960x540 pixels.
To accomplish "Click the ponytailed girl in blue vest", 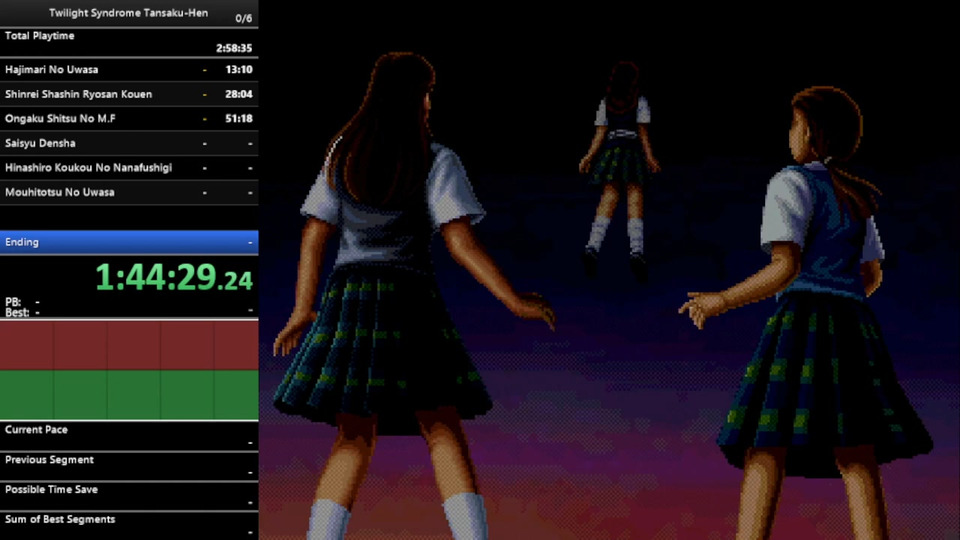I will (808, 312).
